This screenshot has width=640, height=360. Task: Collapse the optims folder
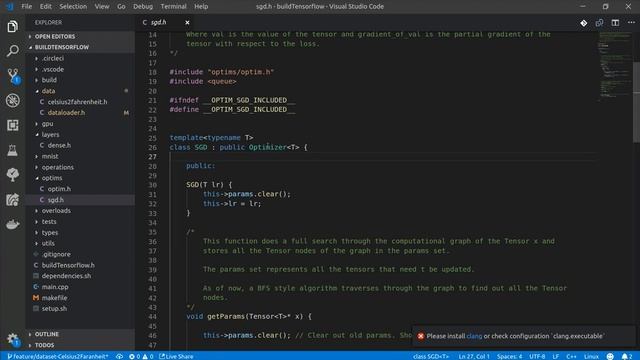80,178
